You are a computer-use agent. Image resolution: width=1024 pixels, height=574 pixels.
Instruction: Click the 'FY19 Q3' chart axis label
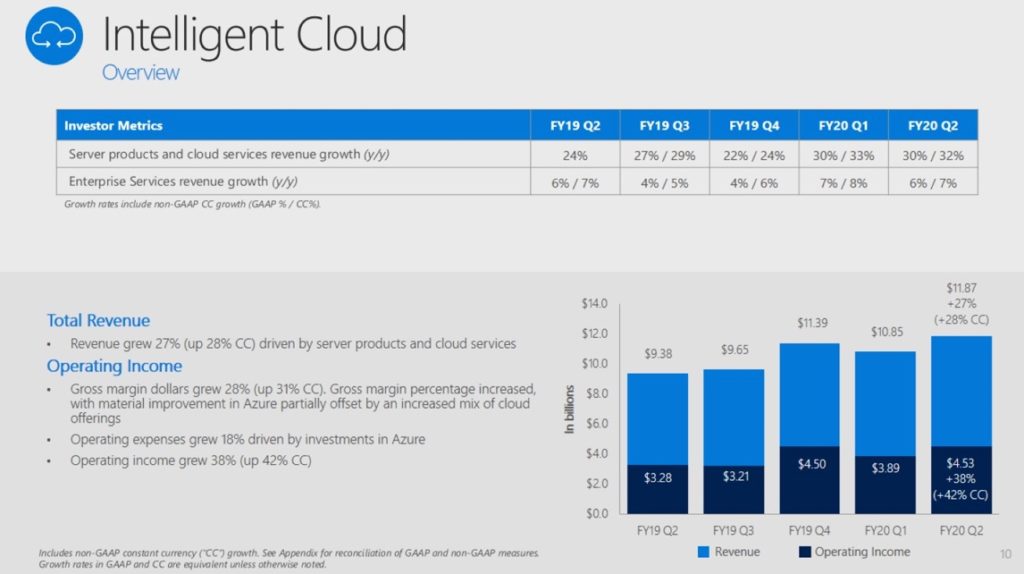coord(733,531)
